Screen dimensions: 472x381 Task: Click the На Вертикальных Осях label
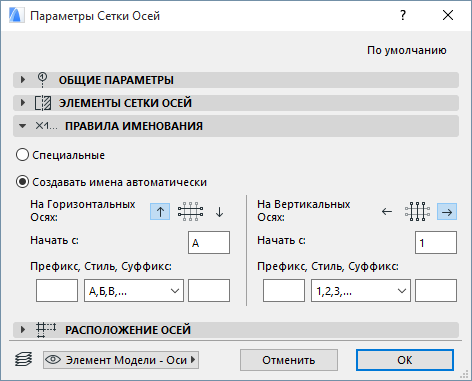coord(304,211)
